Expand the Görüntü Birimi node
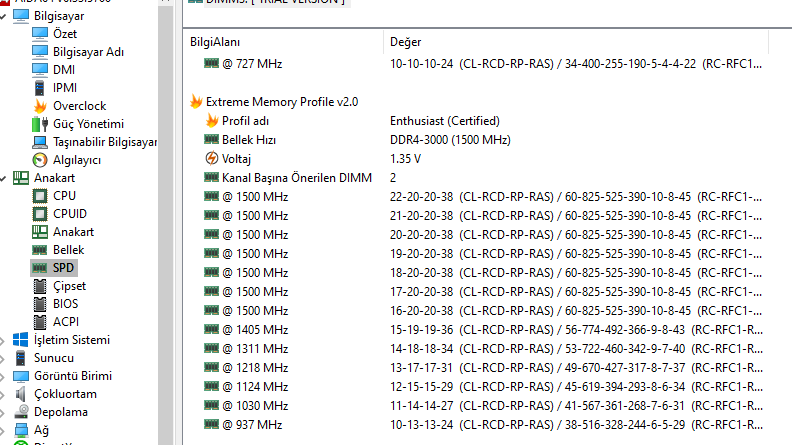792x445 pixels. (x=5, y=376)
